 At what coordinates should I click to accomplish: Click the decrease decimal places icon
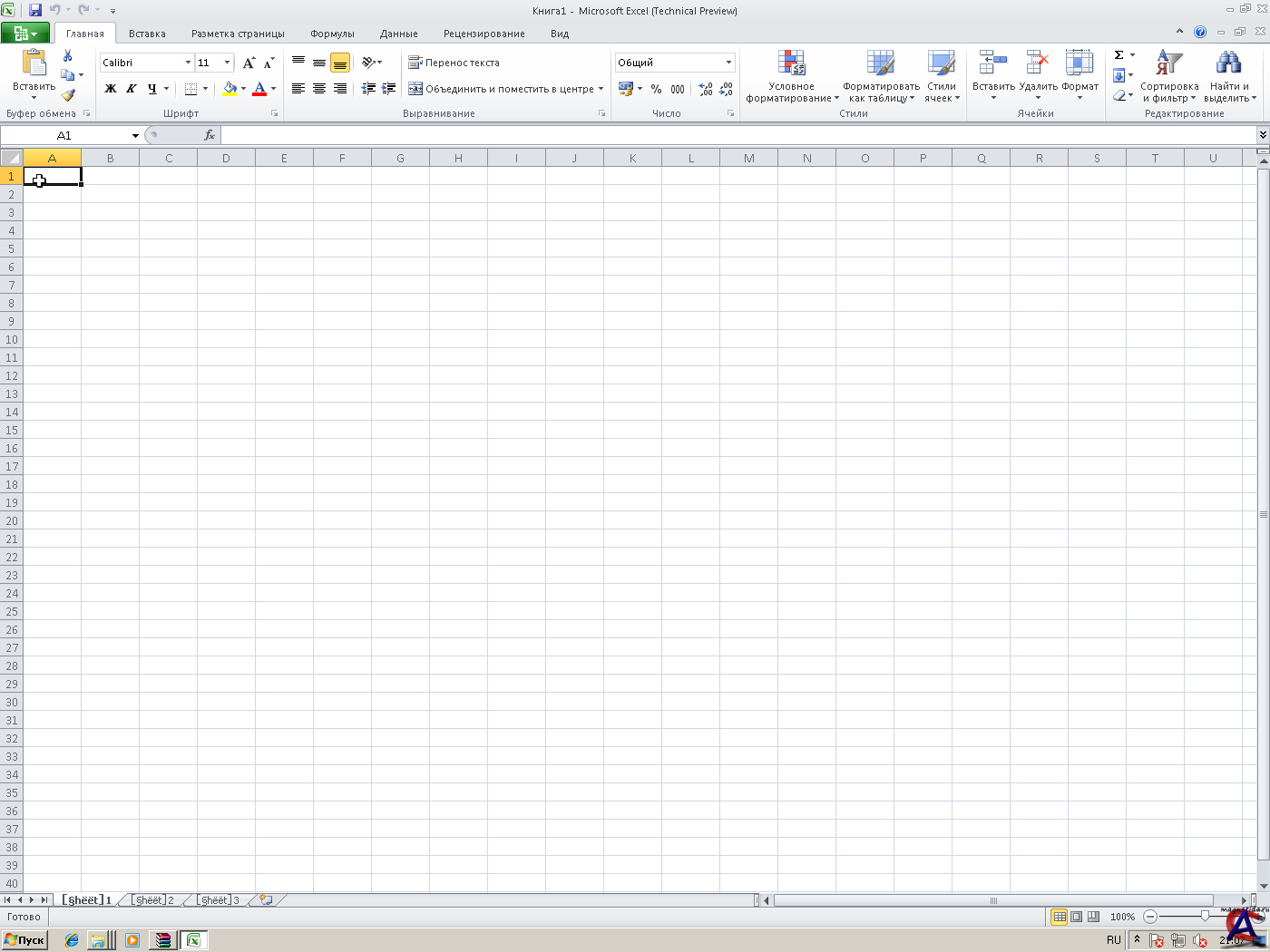point(726,89)
